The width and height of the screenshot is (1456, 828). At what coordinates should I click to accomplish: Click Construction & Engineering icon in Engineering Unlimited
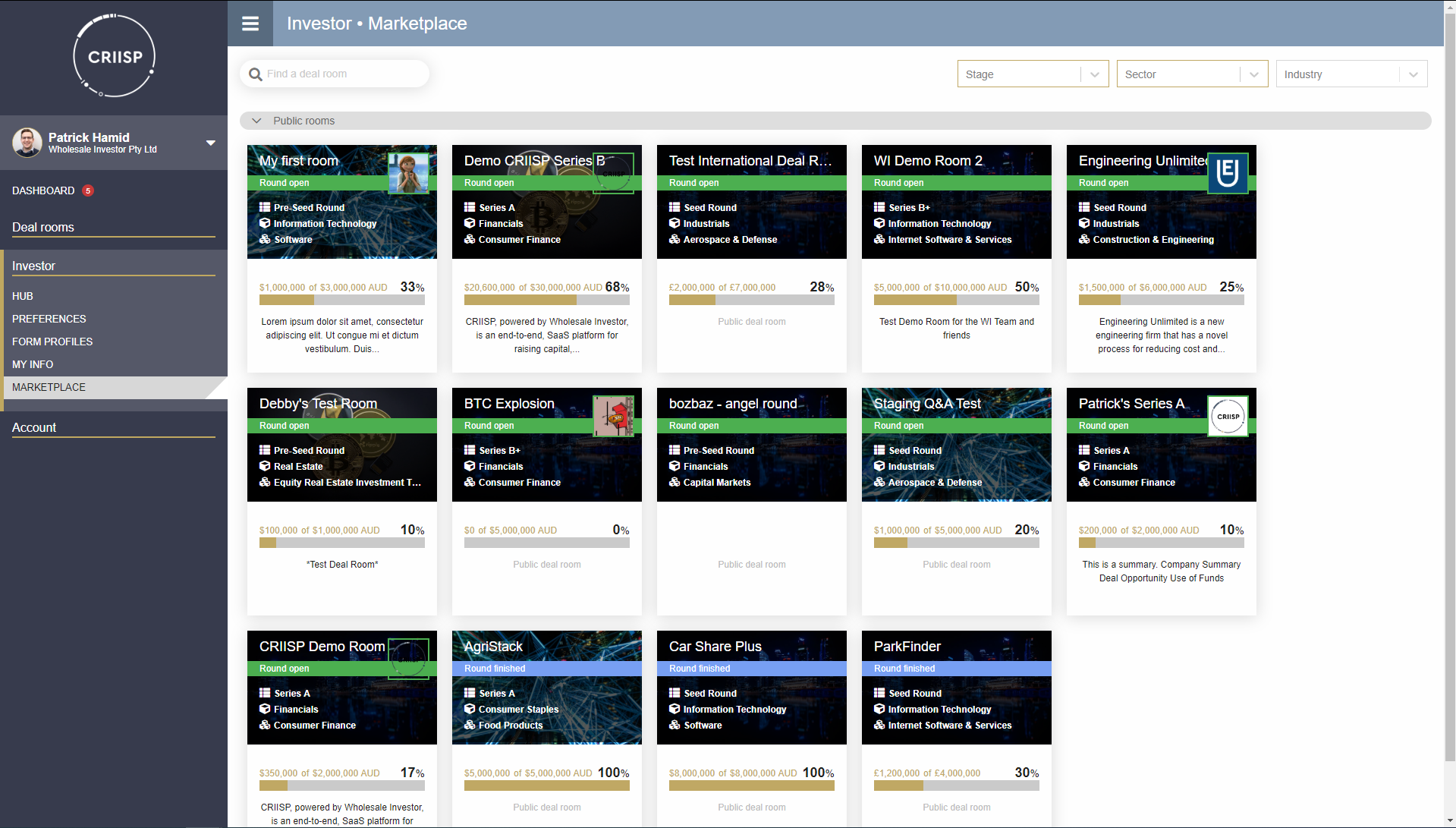pos(1084,239)
